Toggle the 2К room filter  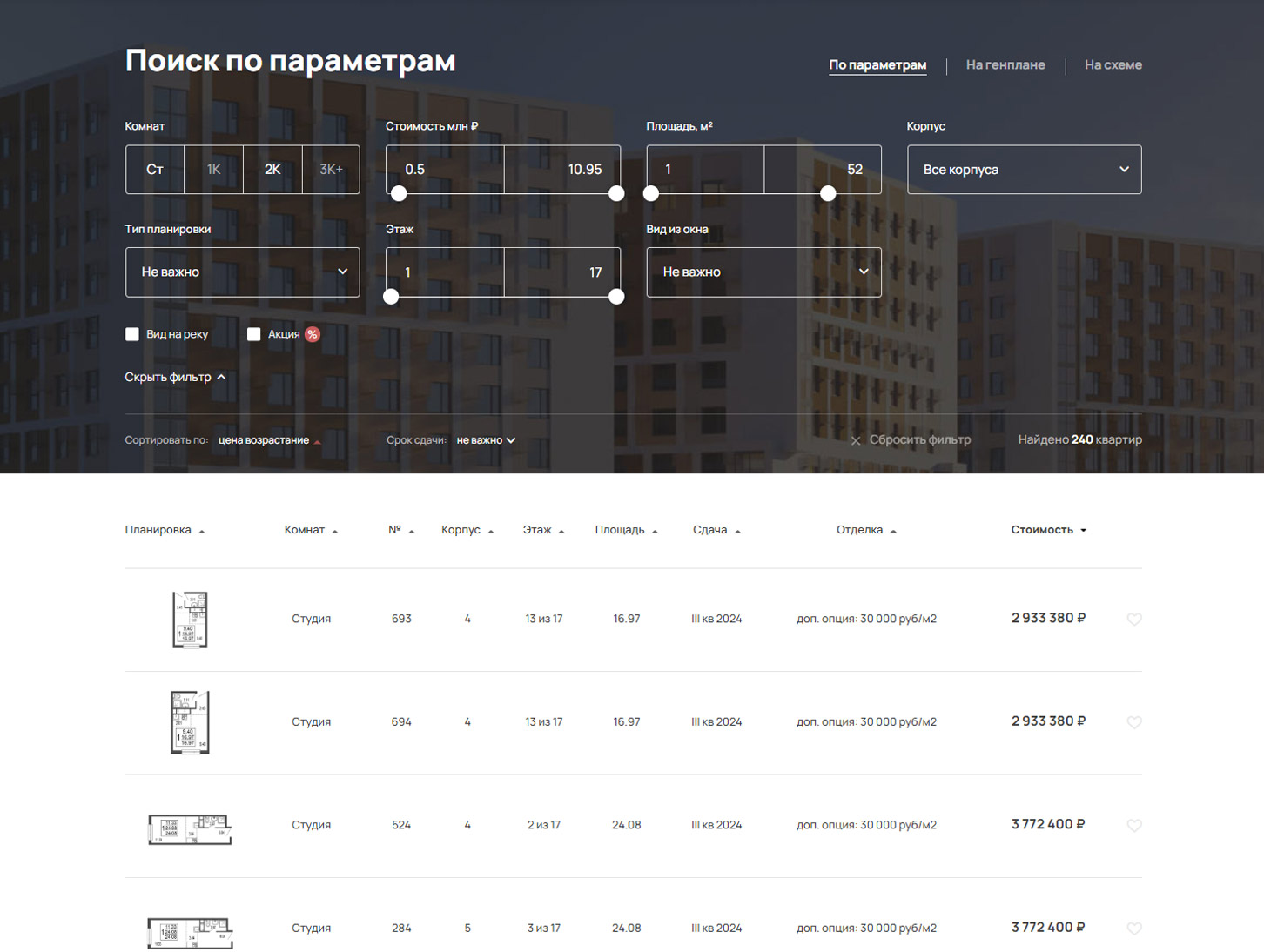[272, 170]
